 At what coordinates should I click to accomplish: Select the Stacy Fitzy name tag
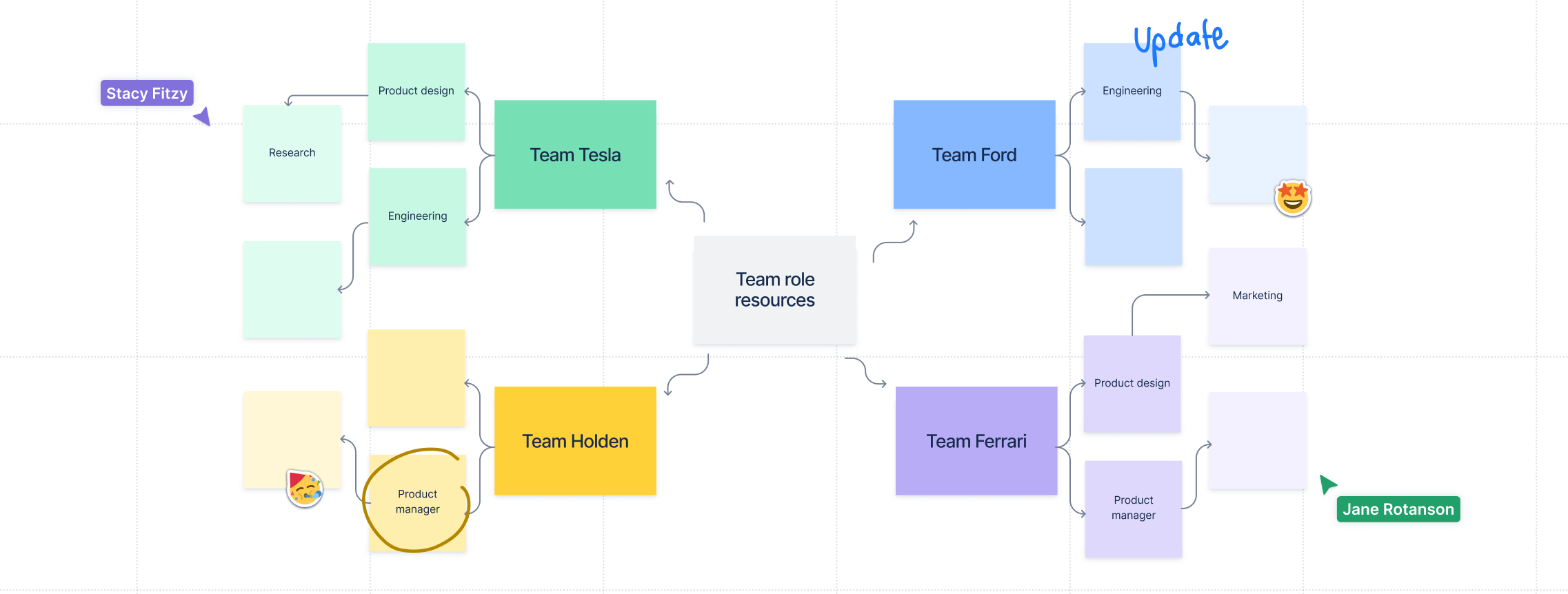147,93
